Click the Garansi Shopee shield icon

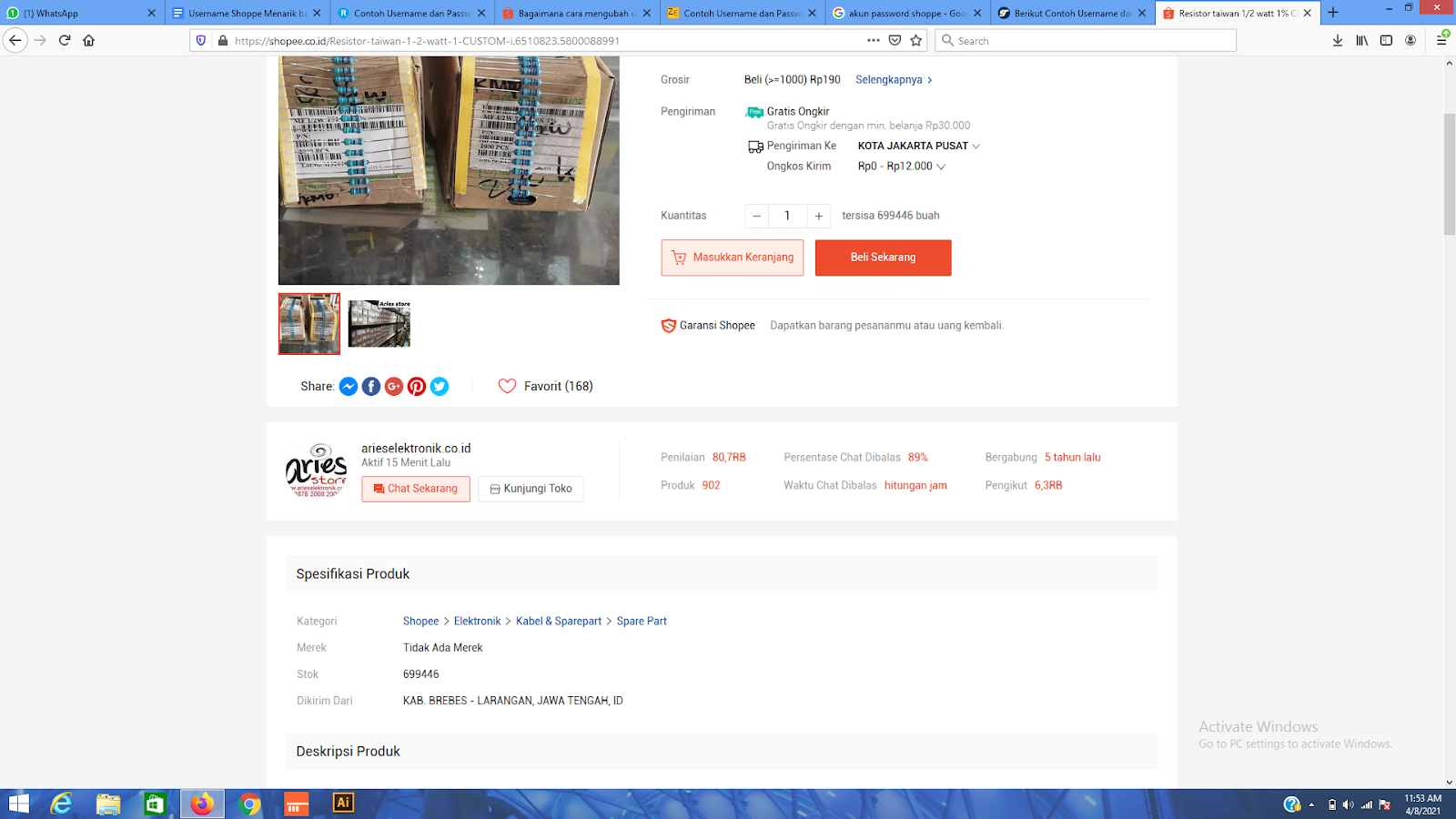click(667, 325)
